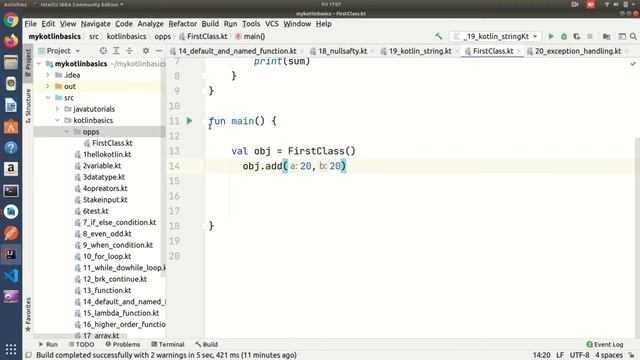Open the run configuration dropdown _19_kotlin_stringKt
640x360 pixels.
tap(496, 36)
